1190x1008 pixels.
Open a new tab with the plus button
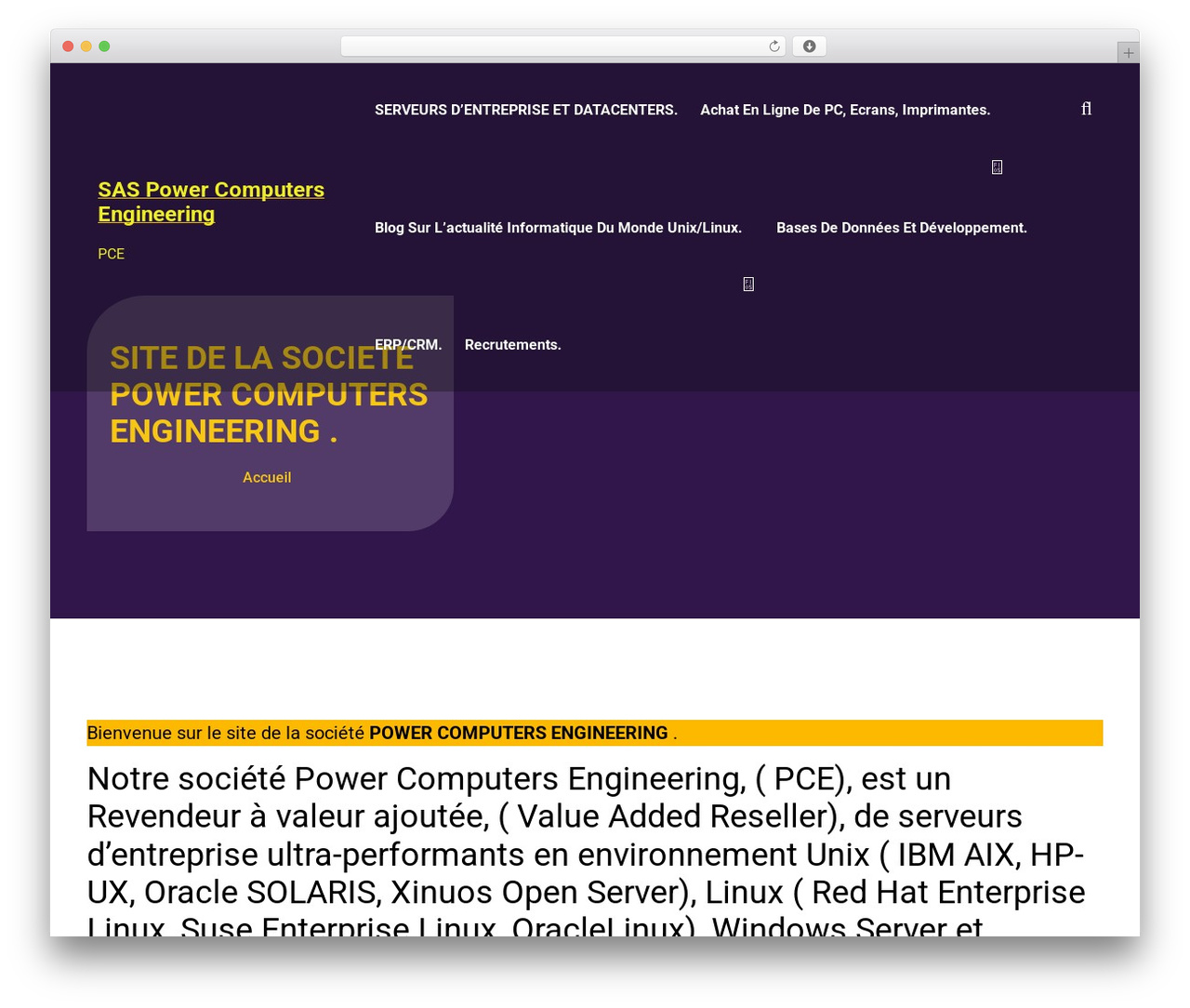pos(1128,53)
